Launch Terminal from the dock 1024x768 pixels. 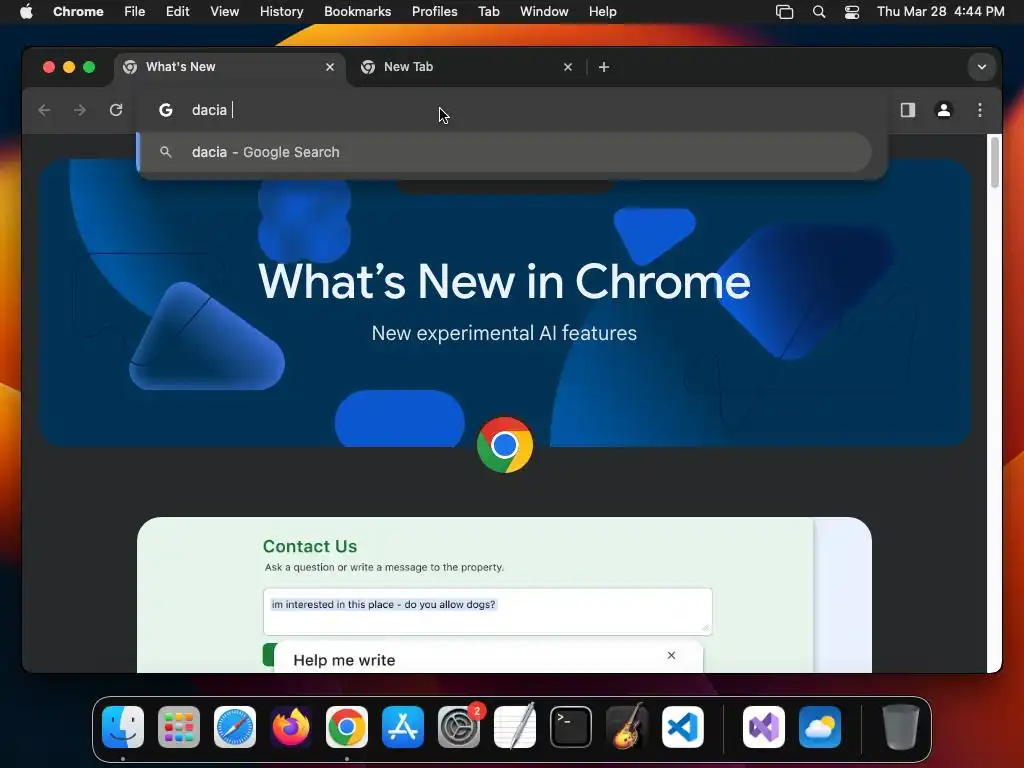pyautogui.click(x=571, y=727)
